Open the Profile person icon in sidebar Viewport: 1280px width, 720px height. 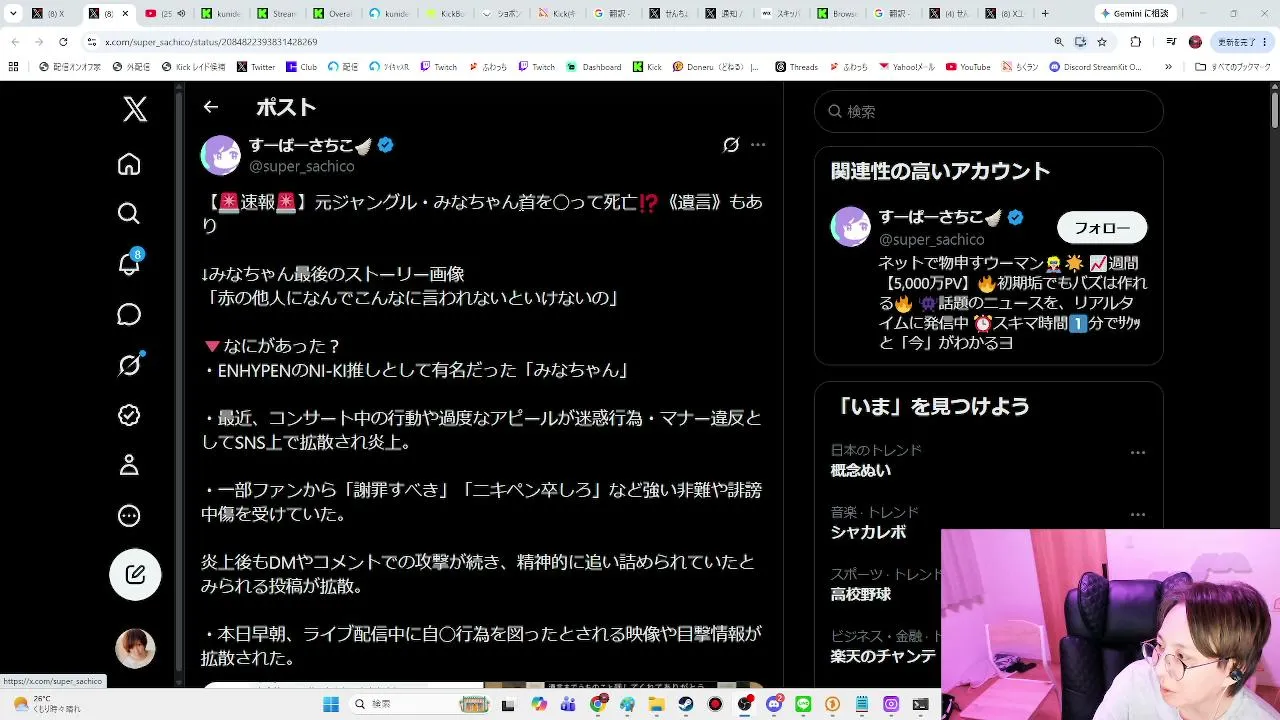(x=129, y=465)
